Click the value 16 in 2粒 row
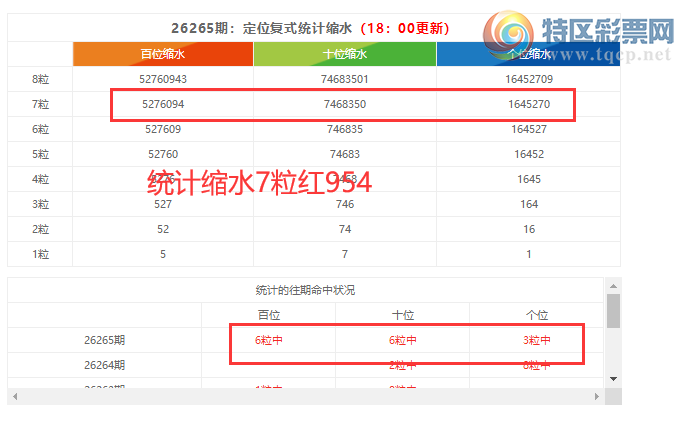Viewport: 684px width, 447px height. 529,229
